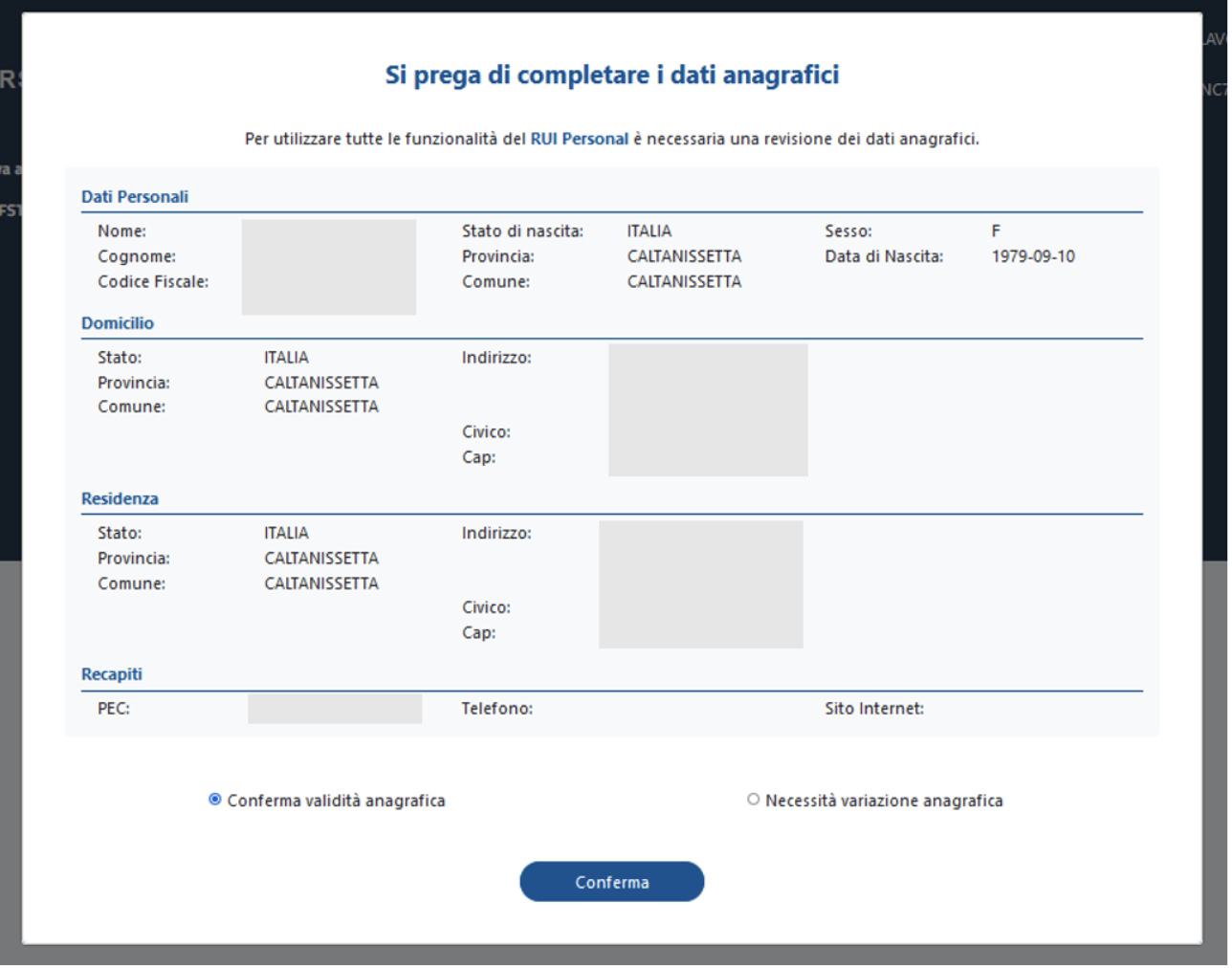Viewport: 1232px width, 968px height.
Task: Click the Residenza section header
Action: click(120, 499)
